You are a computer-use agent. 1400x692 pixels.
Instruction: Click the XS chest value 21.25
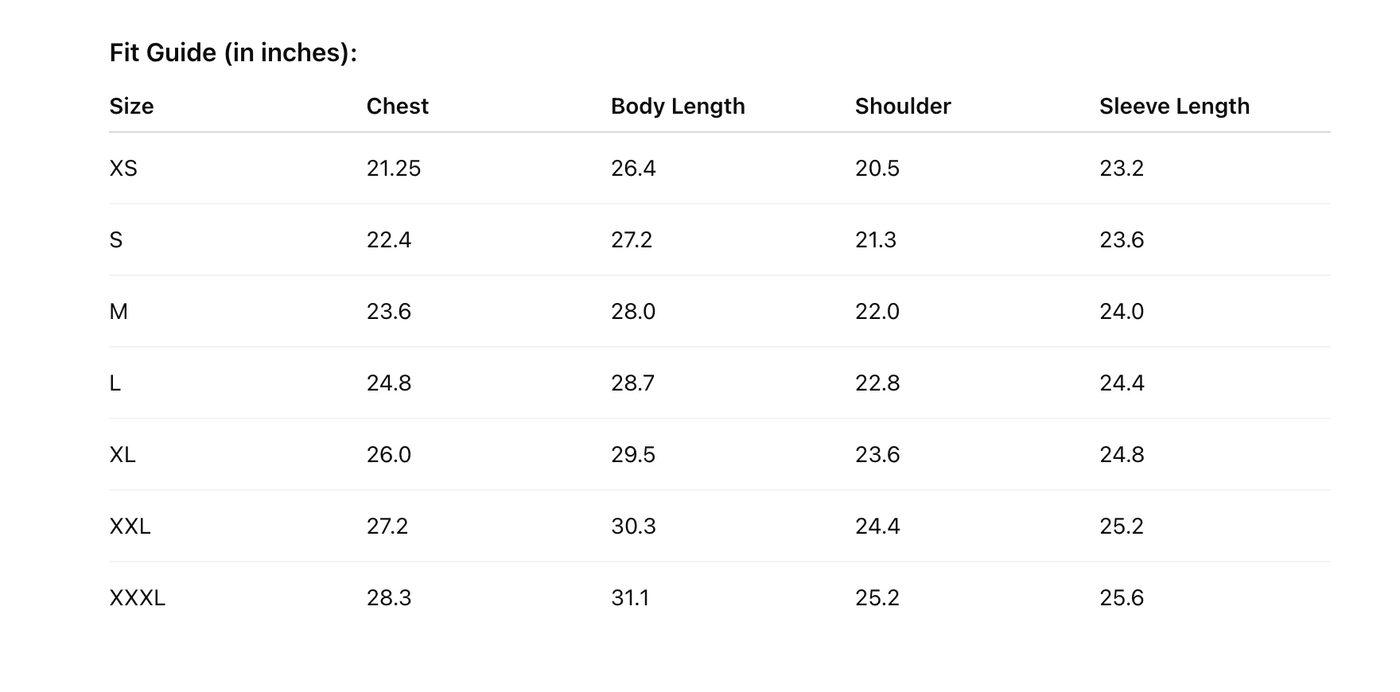pos(393,168)
